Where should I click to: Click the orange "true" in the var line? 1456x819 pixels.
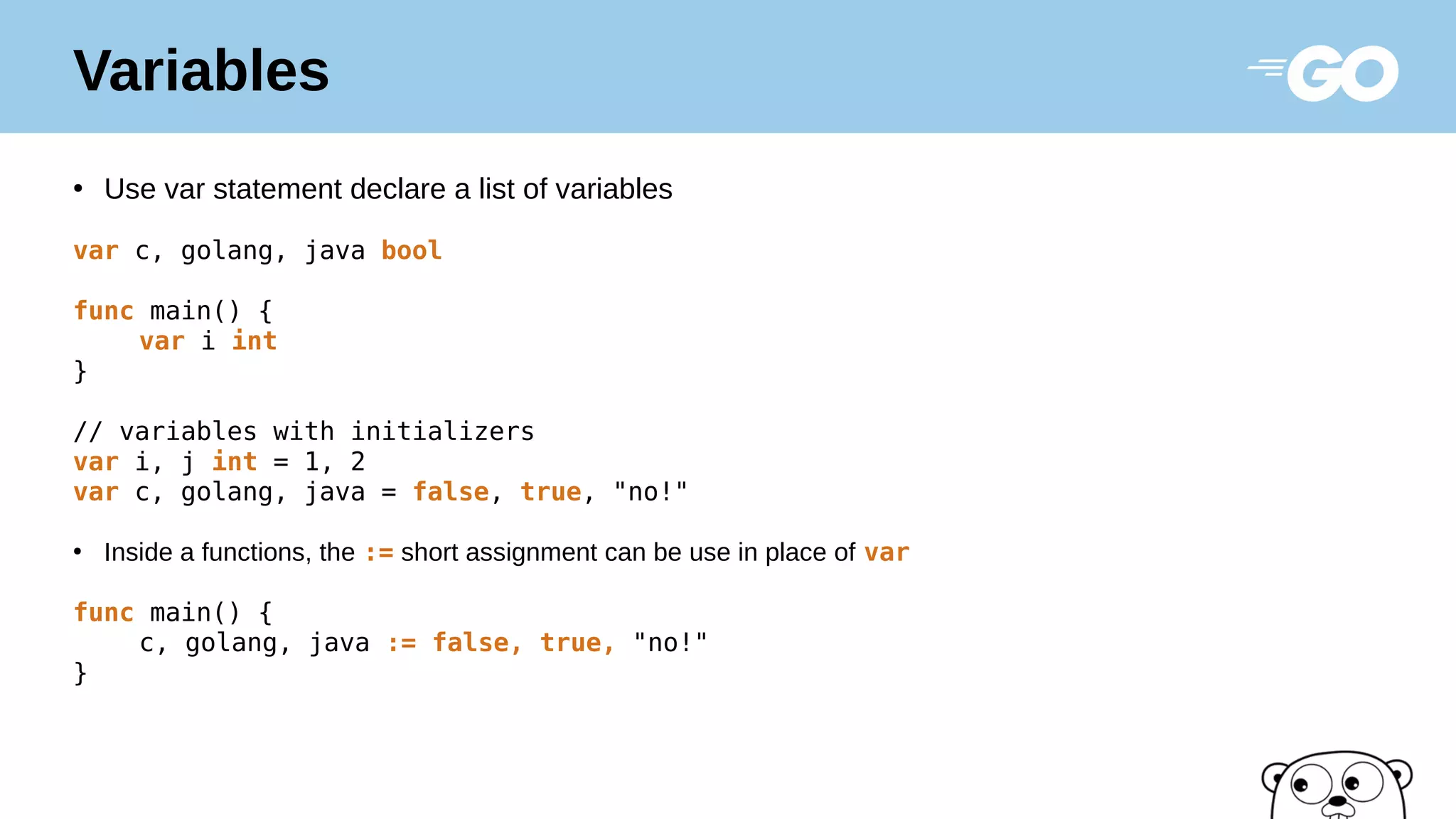[550, 492]
